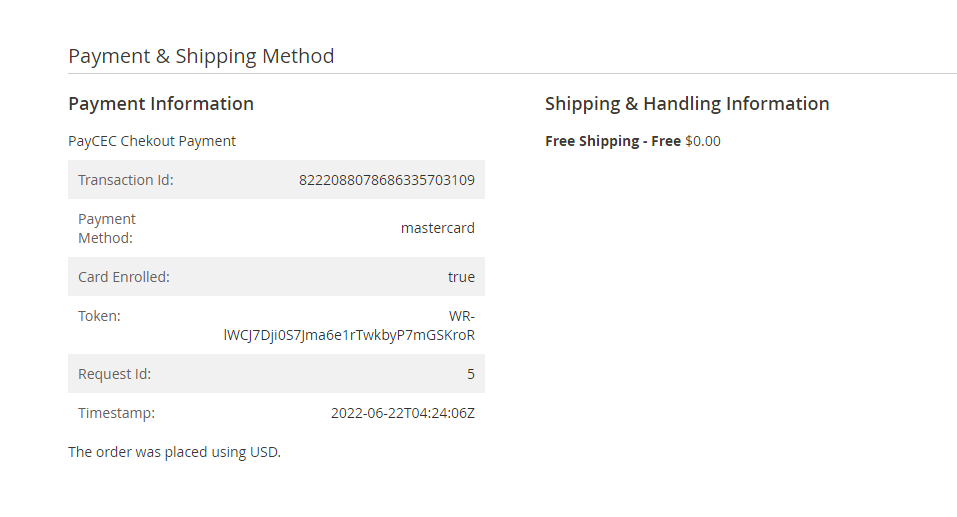Screen dimensions: 957x517
Task: Click the Request Id value 5
Action: point(470,374)
